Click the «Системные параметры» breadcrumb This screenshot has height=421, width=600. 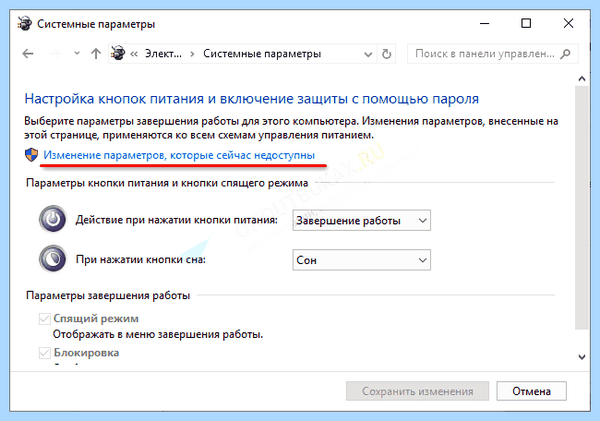pos(262,54)
